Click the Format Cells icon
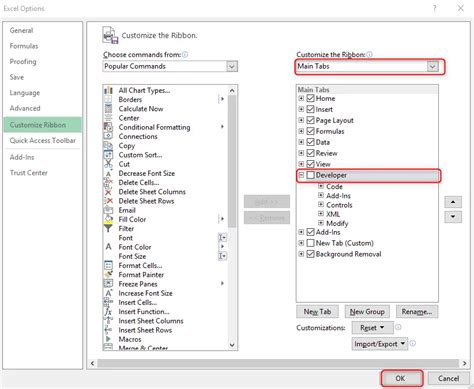The height and width of the screenshot is (389, 474). coord(108,265)
